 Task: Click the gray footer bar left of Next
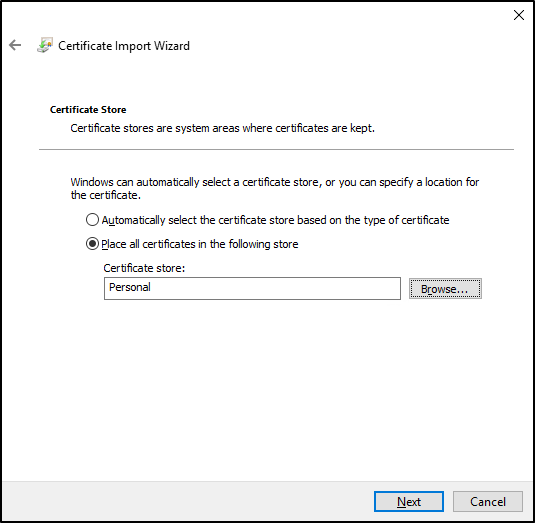point(188,501)
